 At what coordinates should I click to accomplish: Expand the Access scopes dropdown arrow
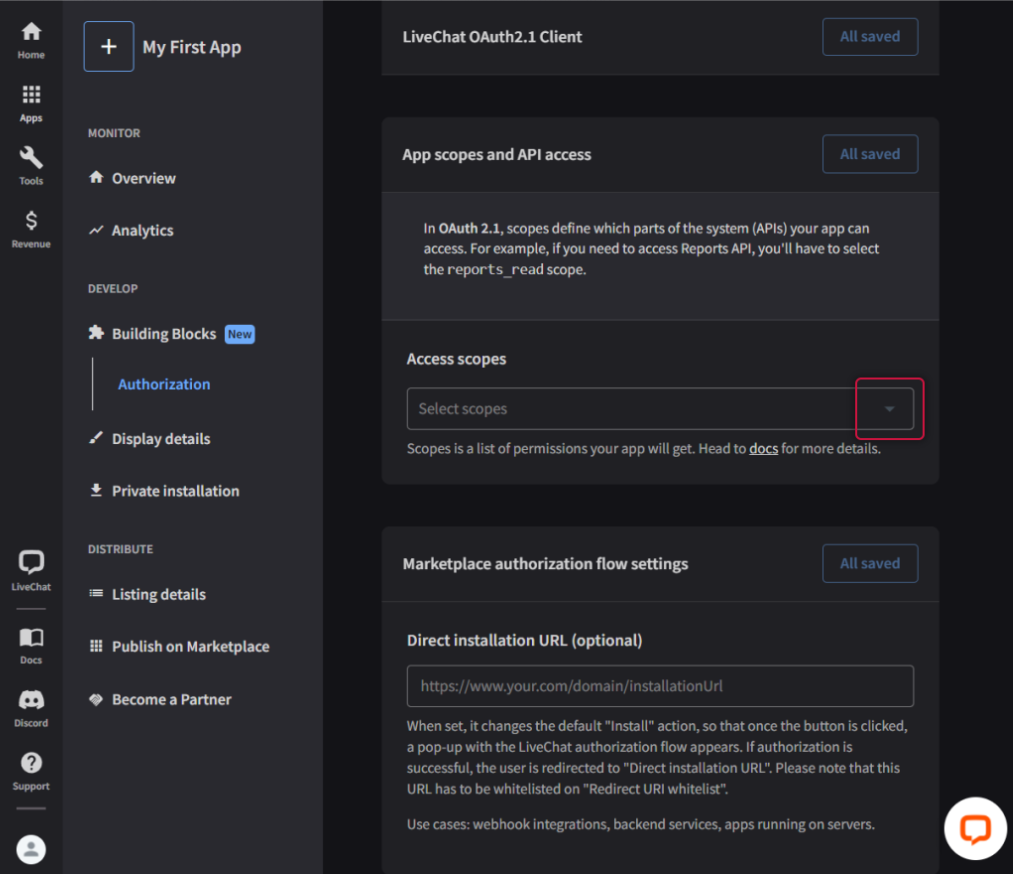889,409
